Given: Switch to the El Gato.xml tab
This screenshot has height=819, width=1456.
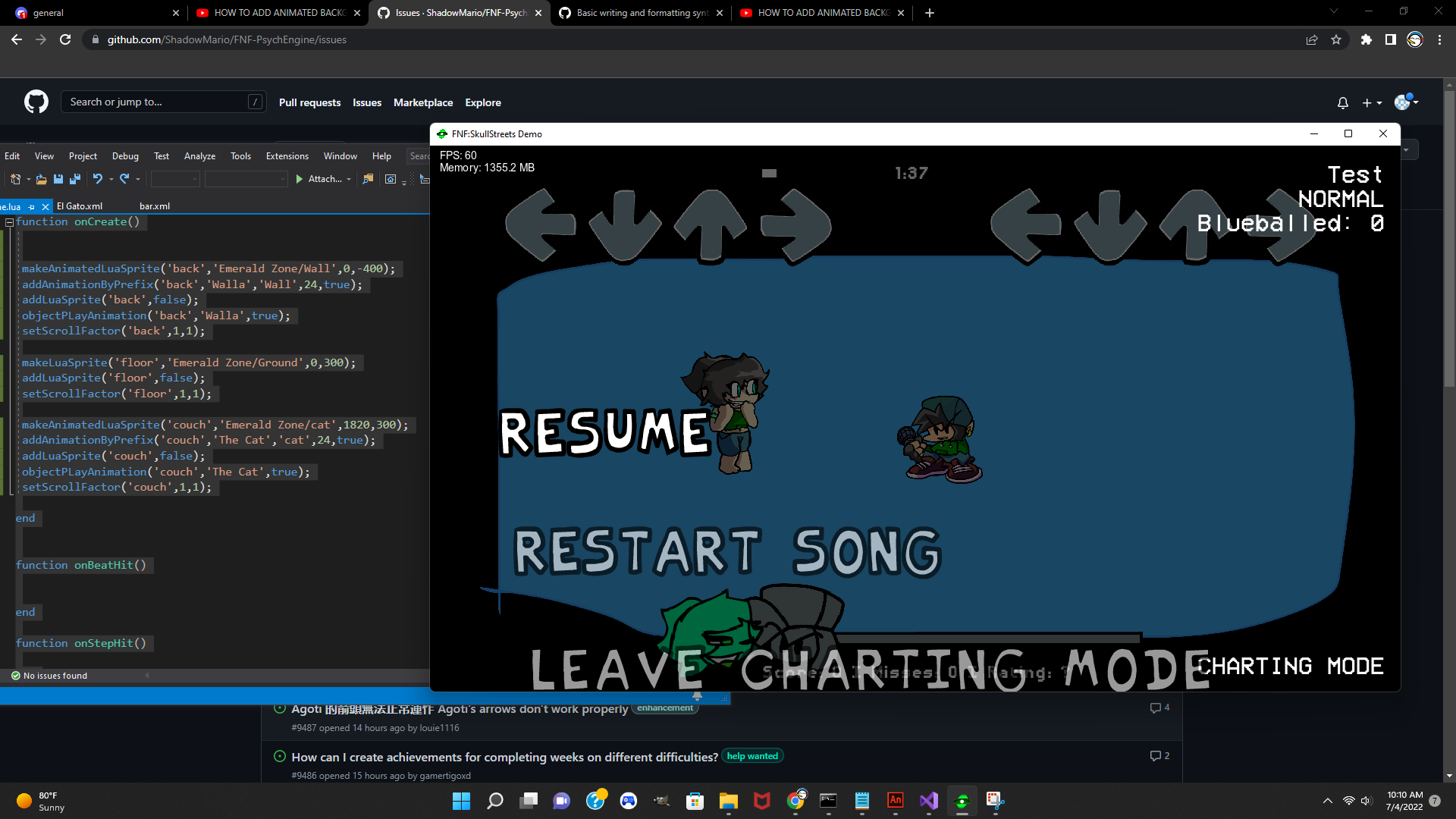Looking at the screenshot, I should coord(80,206).
